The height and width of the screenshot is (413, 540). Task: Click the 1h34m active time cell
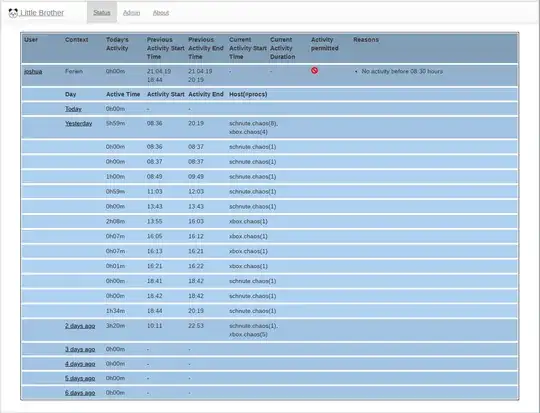tap(115, 311)
